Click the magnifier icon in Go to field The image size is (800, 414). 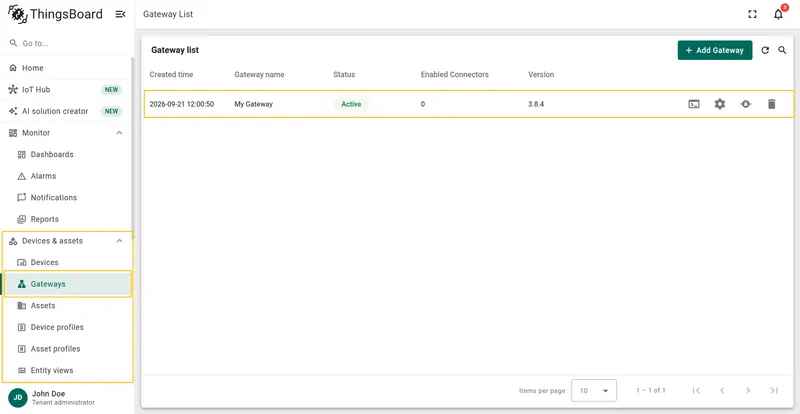(x=13, y=43)
